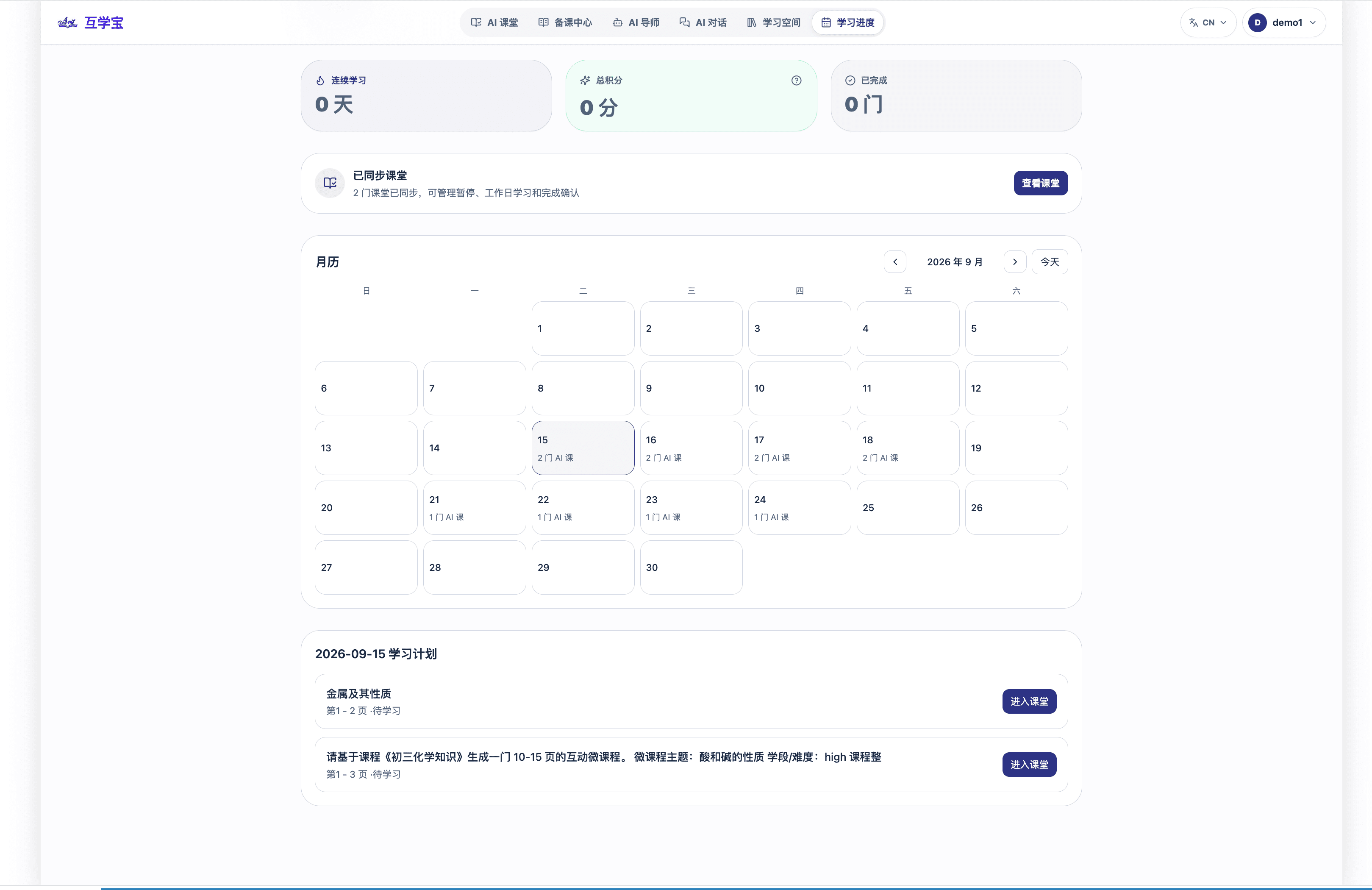Select calendar day 17
This screenshot has height=890, width=1372.
pos(800,448)
